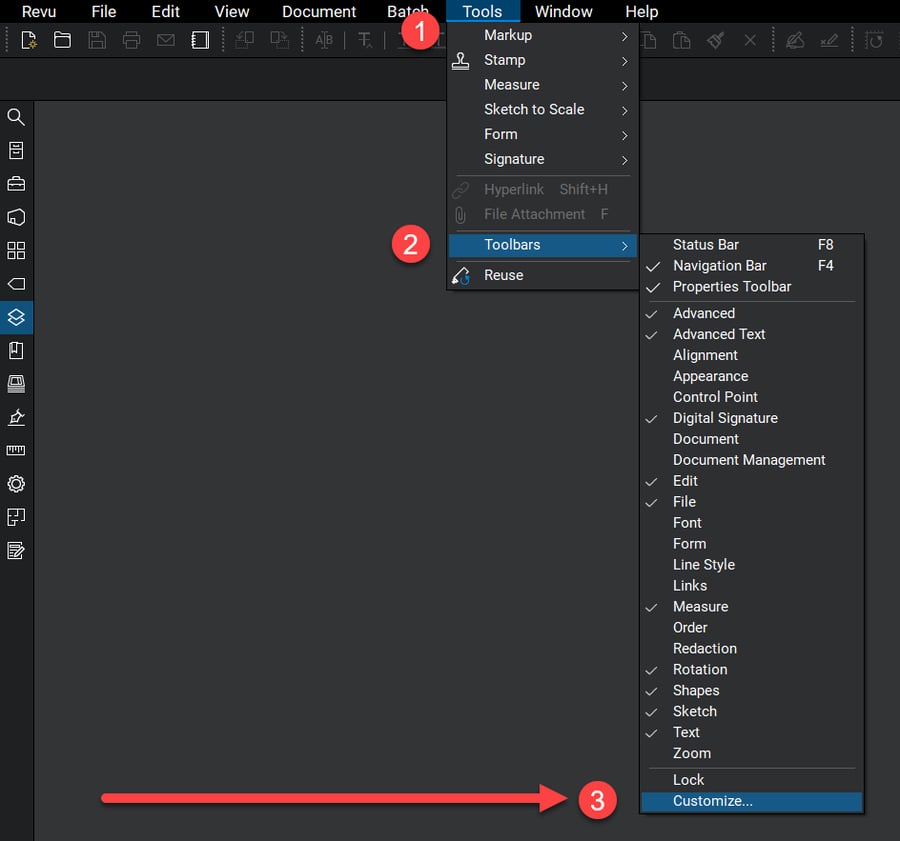The width and height of the screenshot is (900, 841).
Task: Click the Open folder icon in the toolbar
Action: tap(61, 39)
